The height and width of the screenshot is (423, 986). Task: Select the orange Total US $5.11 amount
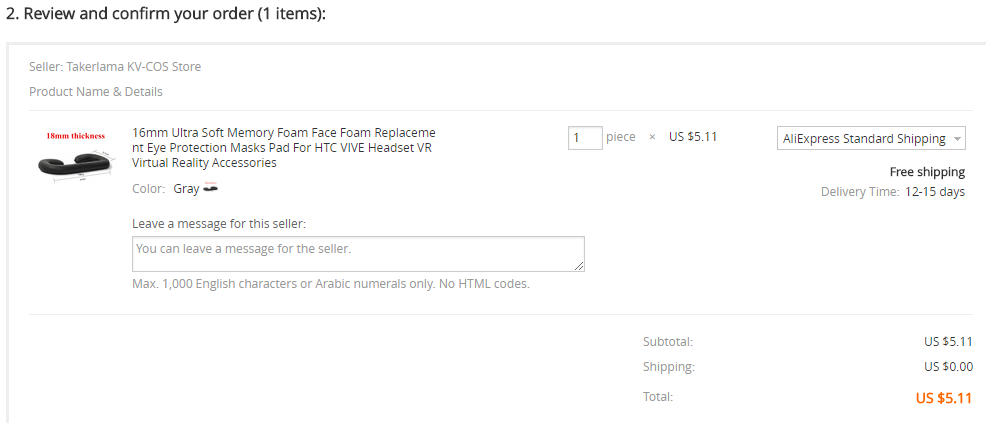944,398
